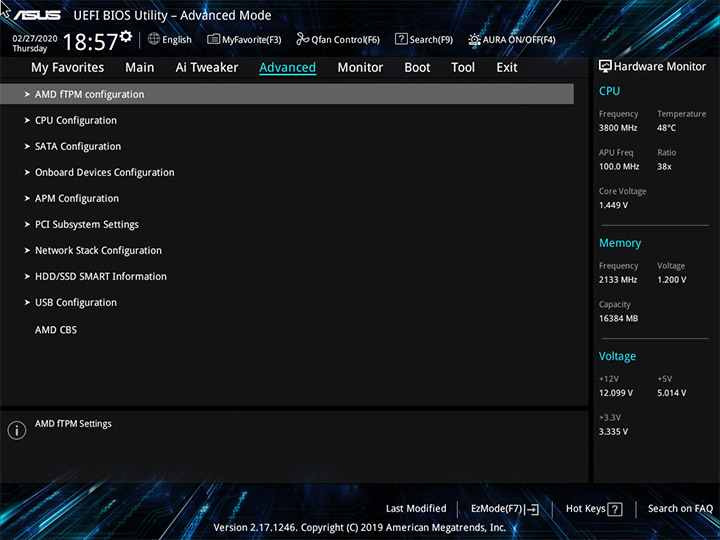The width and height of the screenshot is (720, 540).
Task: Click the Hardware Monitor display icon
Action: click(605, 66)
